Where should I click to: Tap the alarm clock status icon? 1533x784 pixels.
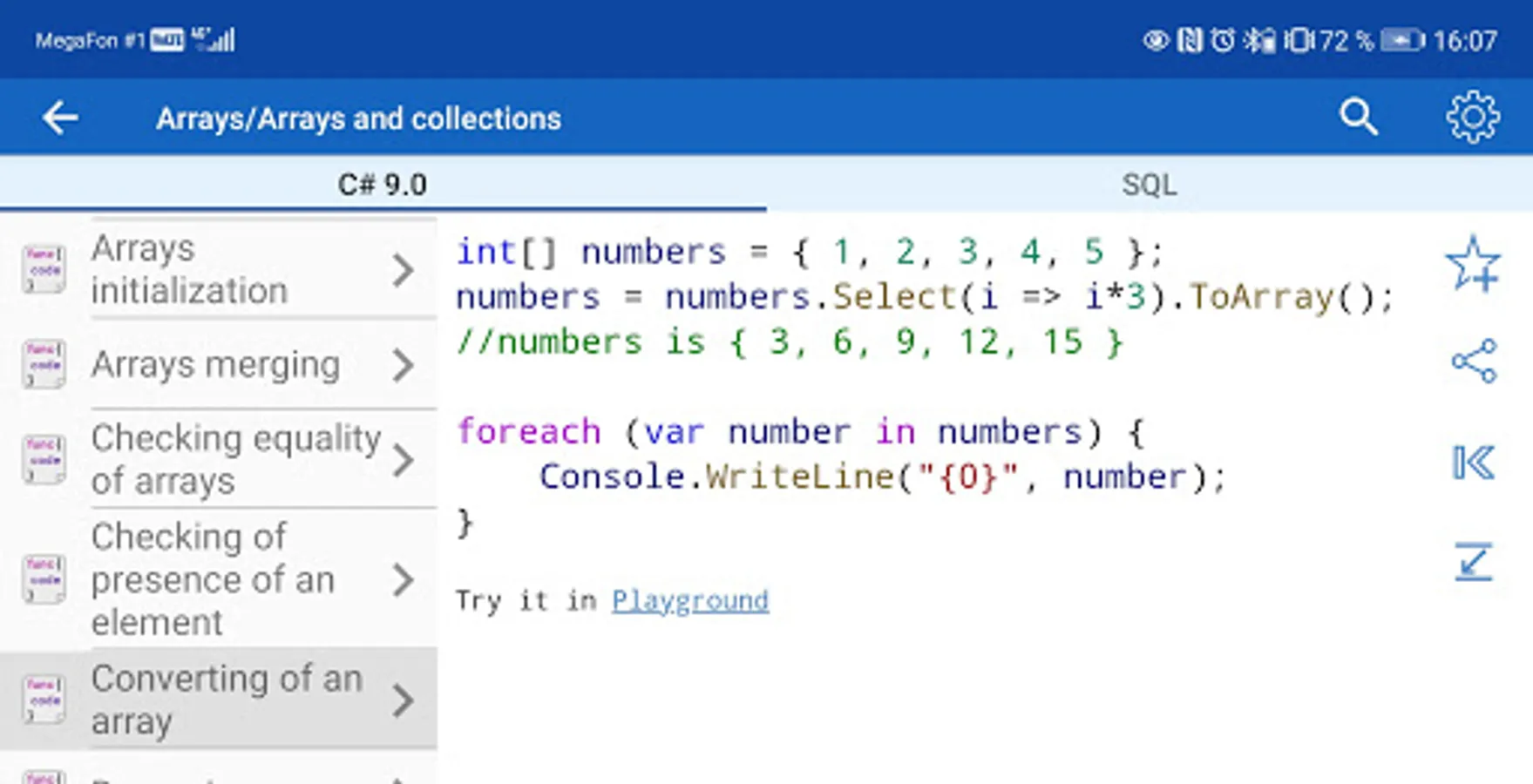tap(1223, 40)
